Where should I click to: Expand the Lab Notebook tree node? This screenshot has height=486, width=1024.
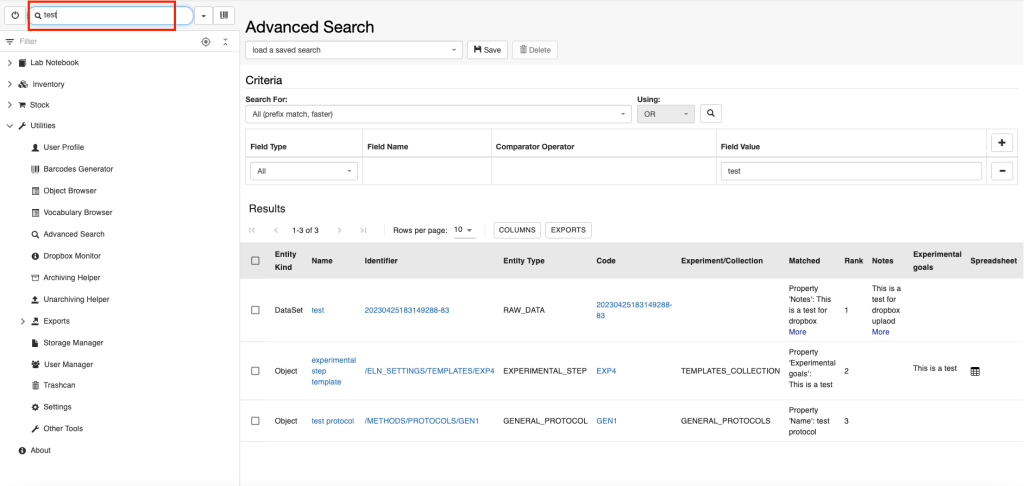pos(9,63)
